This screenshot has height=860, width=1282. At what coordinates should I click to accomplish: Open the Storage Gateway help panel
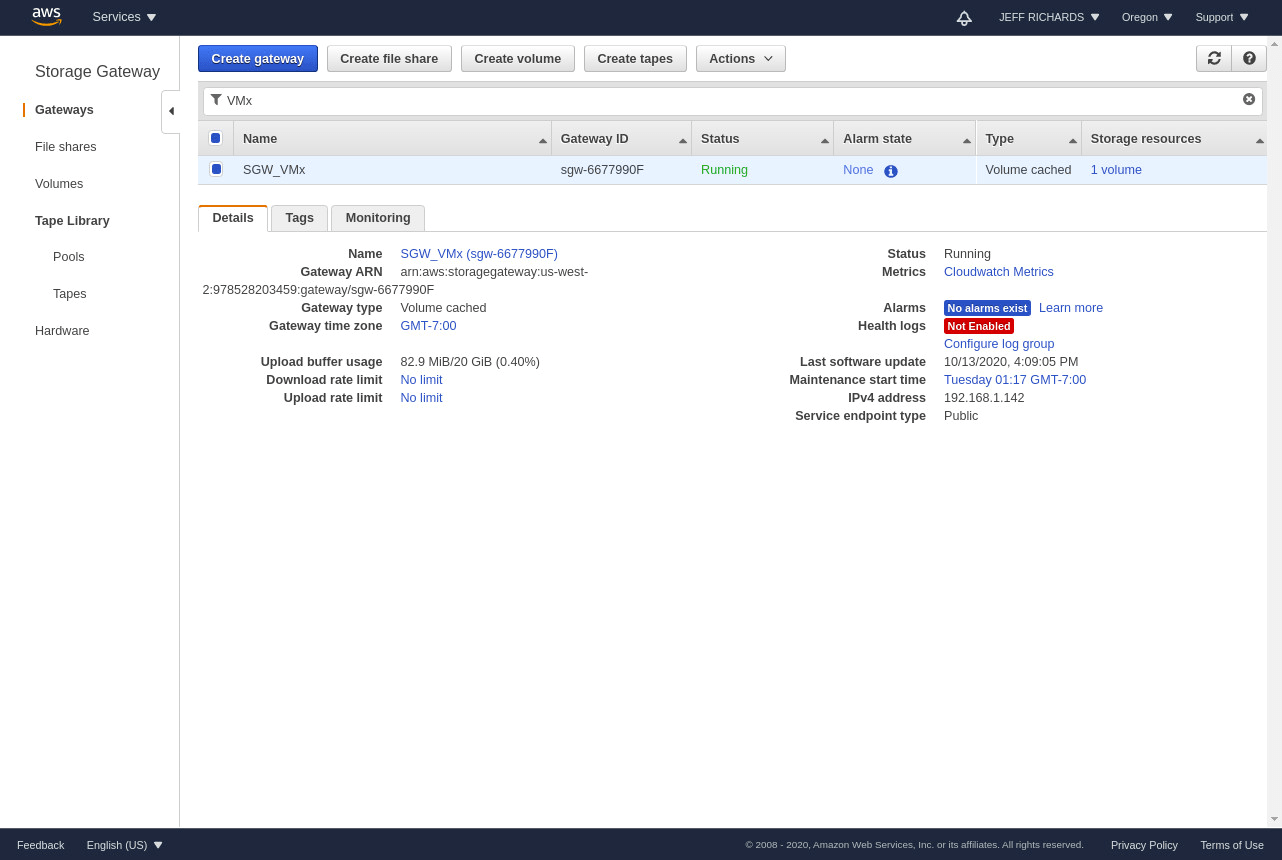tap(1248, 58)
